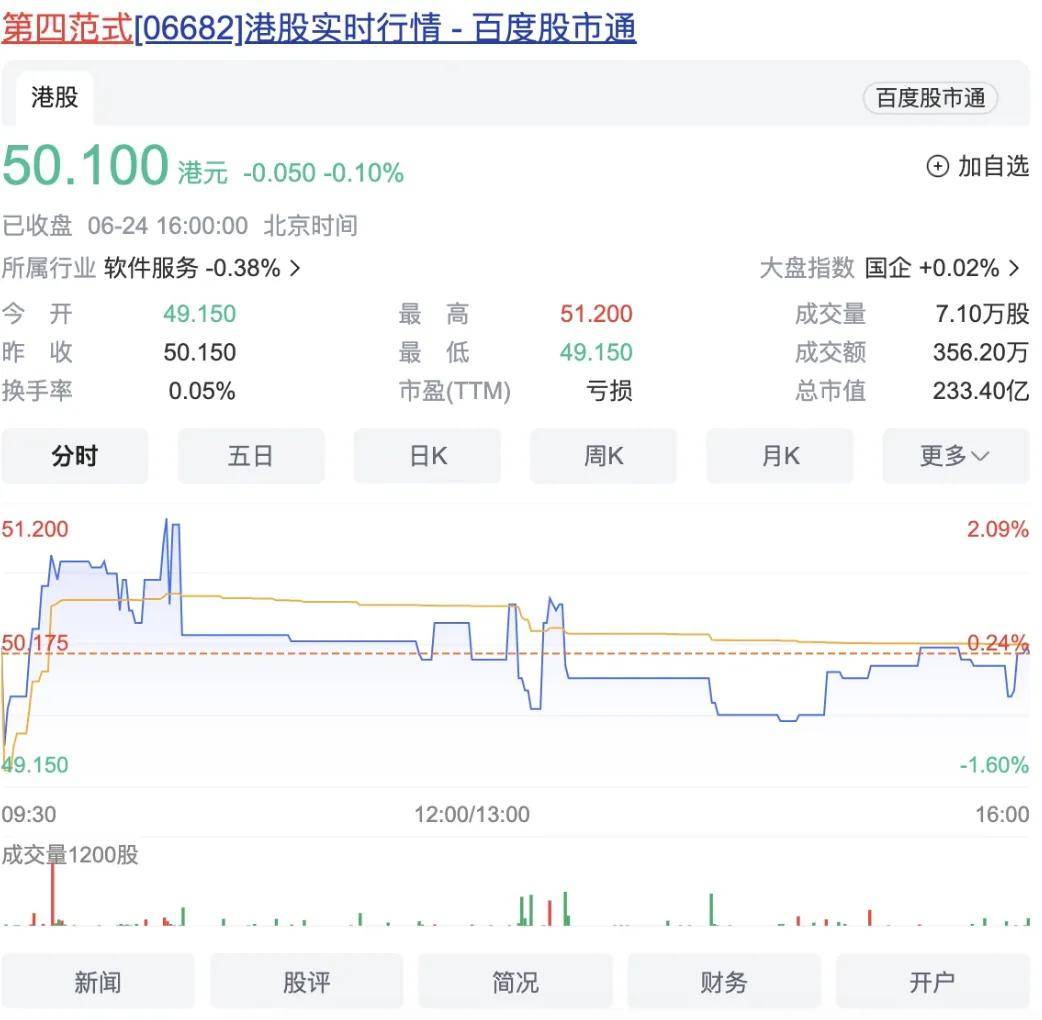Click the 最高 value 51.200

tap(596, 314)
